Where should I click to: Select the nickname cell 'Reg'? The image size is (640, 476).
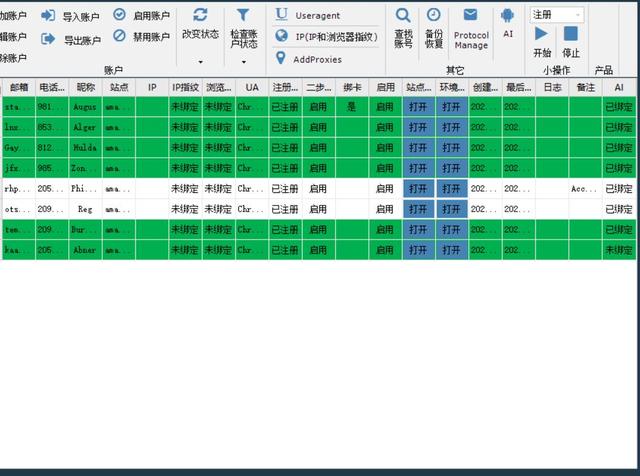85,209
